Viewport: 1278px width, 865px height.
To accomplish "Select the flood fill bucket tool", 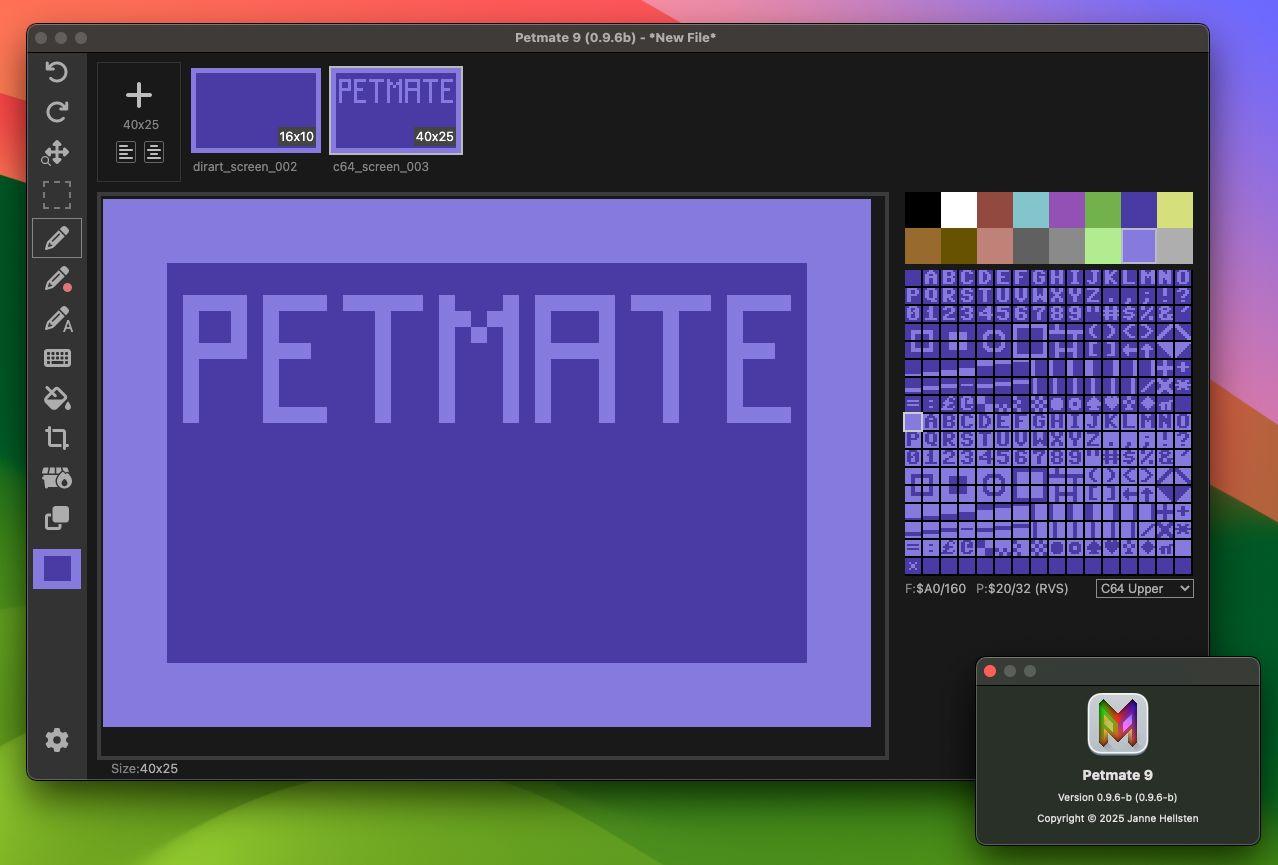I will click(x=57, y=398).
